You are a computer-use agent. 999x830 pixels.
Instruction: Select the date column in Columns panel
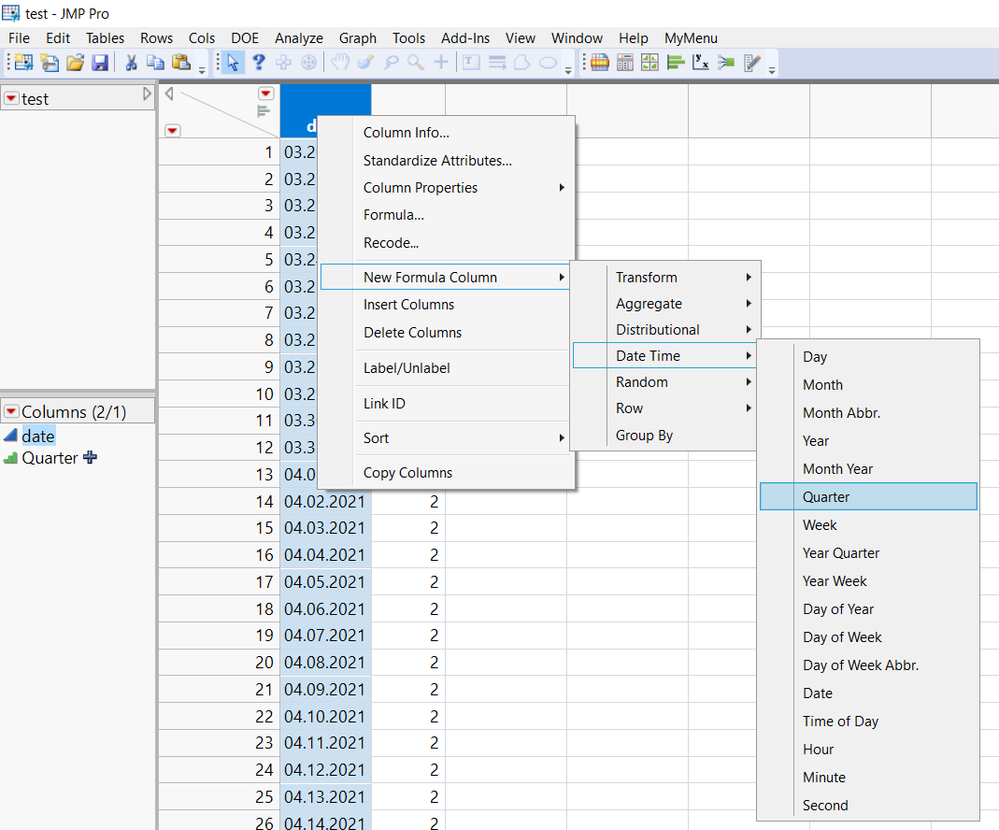tap(38, 436)
